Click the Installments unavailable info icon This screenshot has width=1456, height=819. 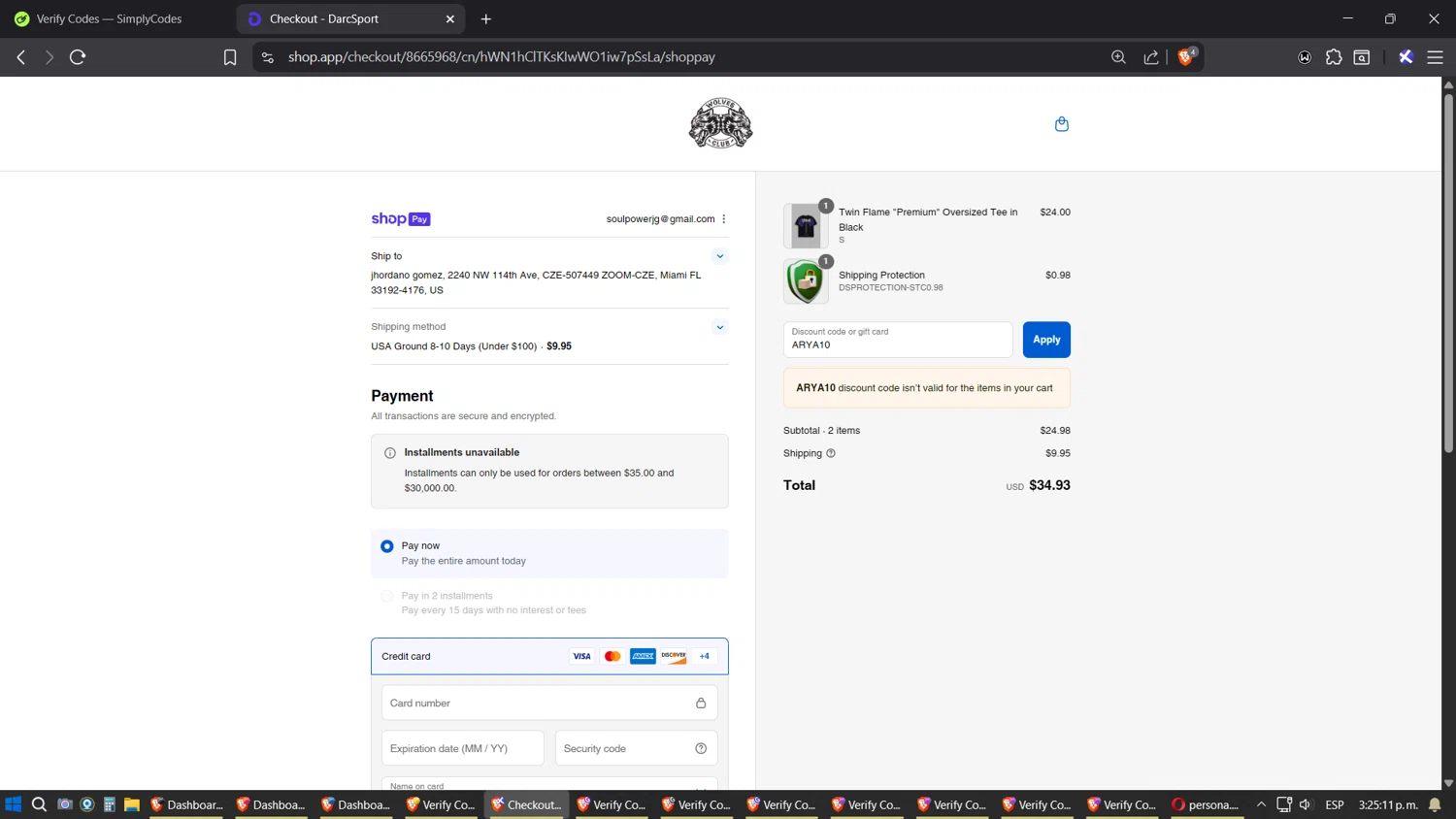point(390,453)
